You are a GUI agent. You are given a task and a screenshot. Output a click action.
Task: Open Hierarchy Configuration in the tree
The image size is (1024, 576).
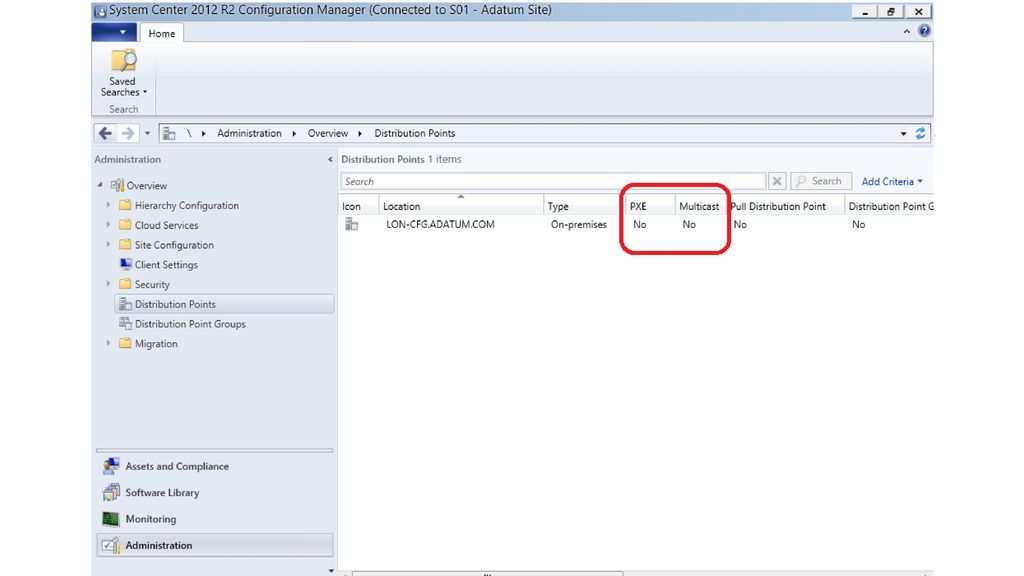point(187,205)
